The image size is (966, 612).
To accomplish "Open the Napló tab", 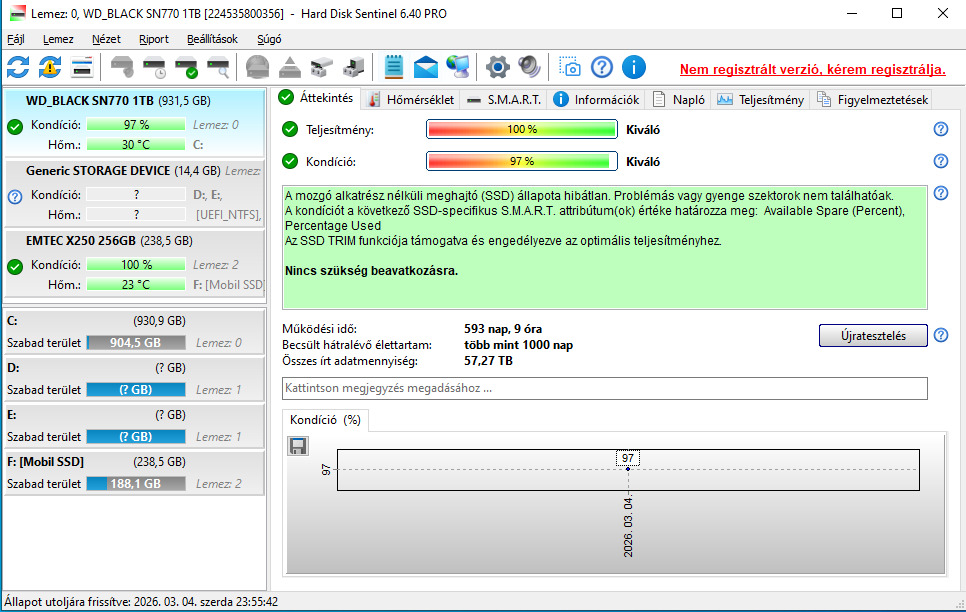I will [x=678, y=99].
